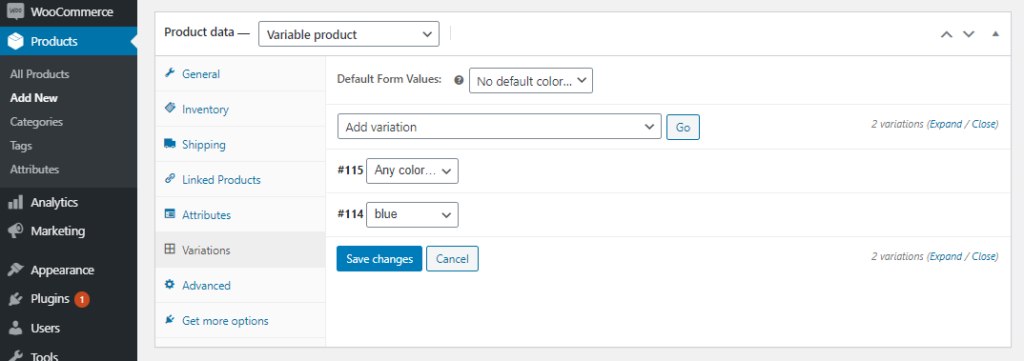Open the Get more options tab
The height and width of the screenshot is (361, 1024).
240,321
